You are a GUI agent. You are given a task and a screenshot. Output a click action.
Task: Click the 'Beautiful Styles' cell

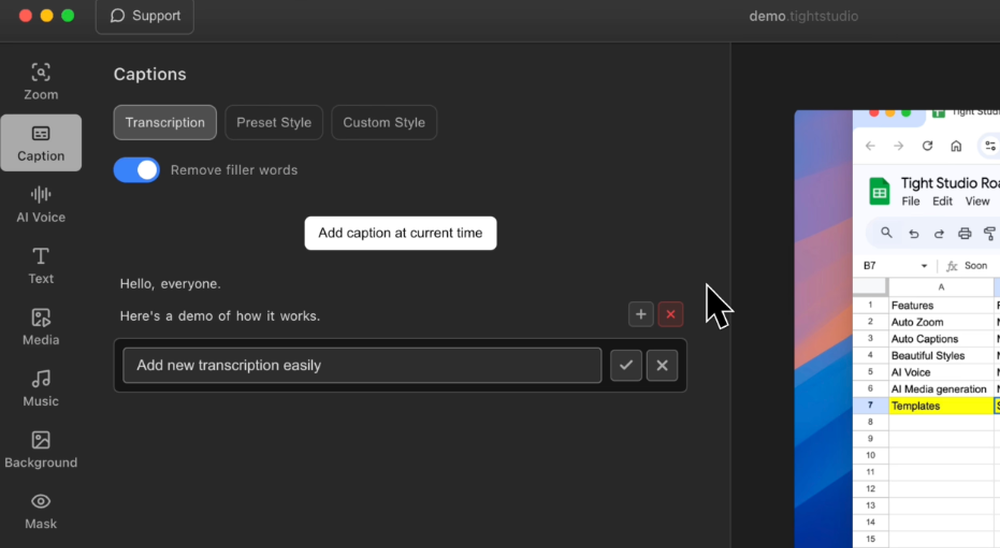click(x=941, y=355)
